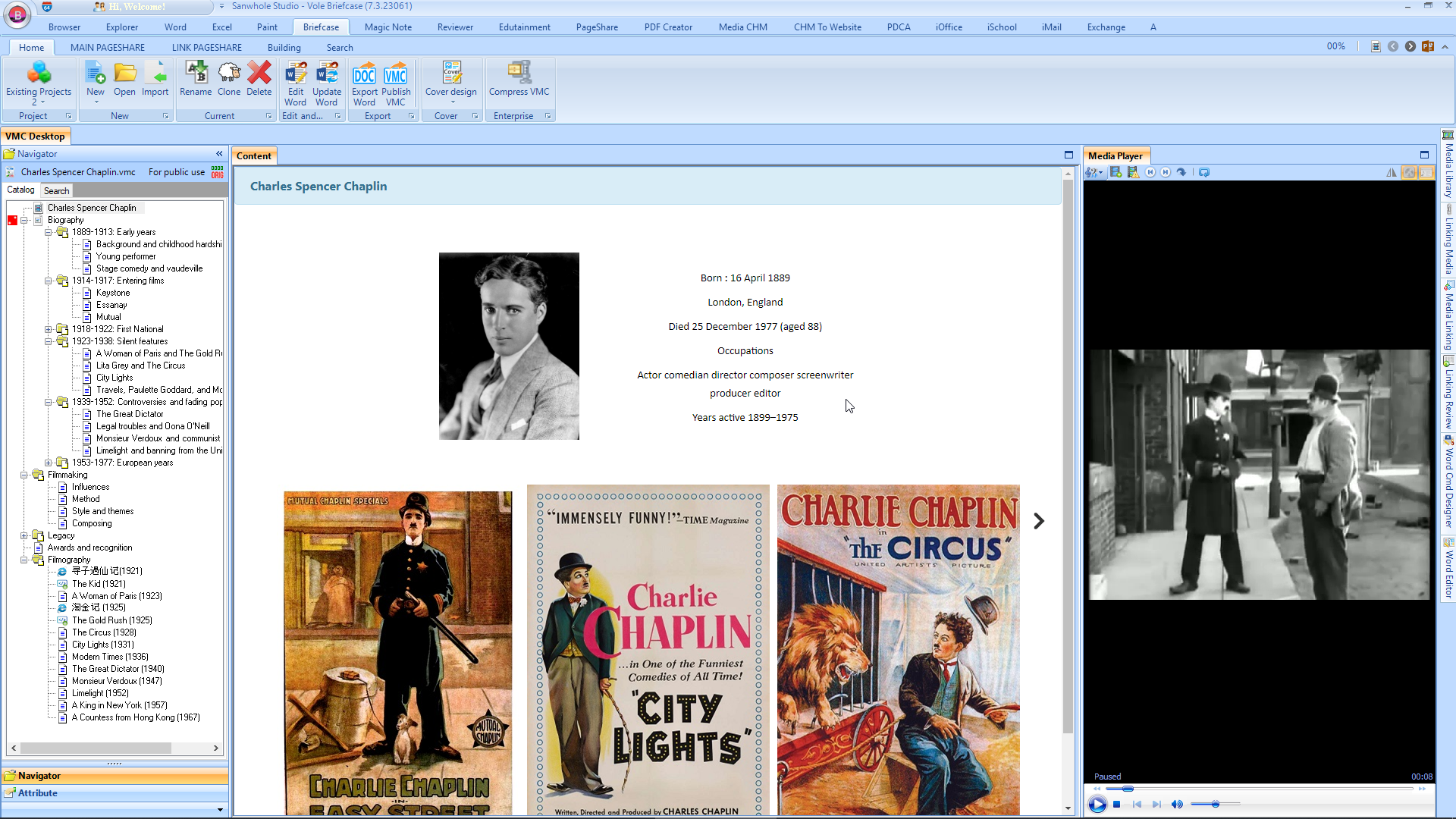Screen dimensions: 1456x819
Task: Collapse the 1889-1913: Early years node
Action: click(49, 233)
